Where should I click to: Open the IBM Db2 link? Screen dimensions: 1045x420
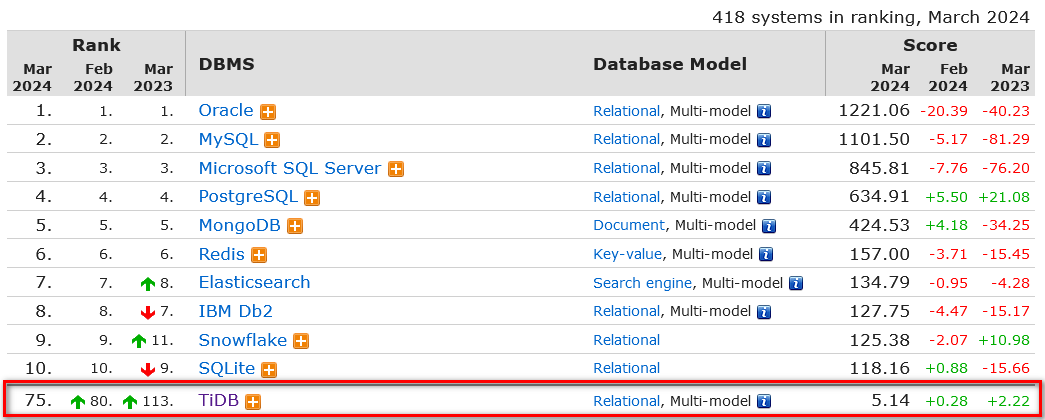235,312
